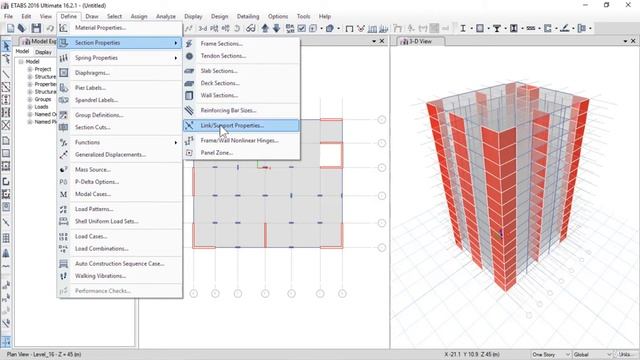The image size is (640, 360).
Task: Choose Pier Labels menu entry
Action: tap(120, 88)
